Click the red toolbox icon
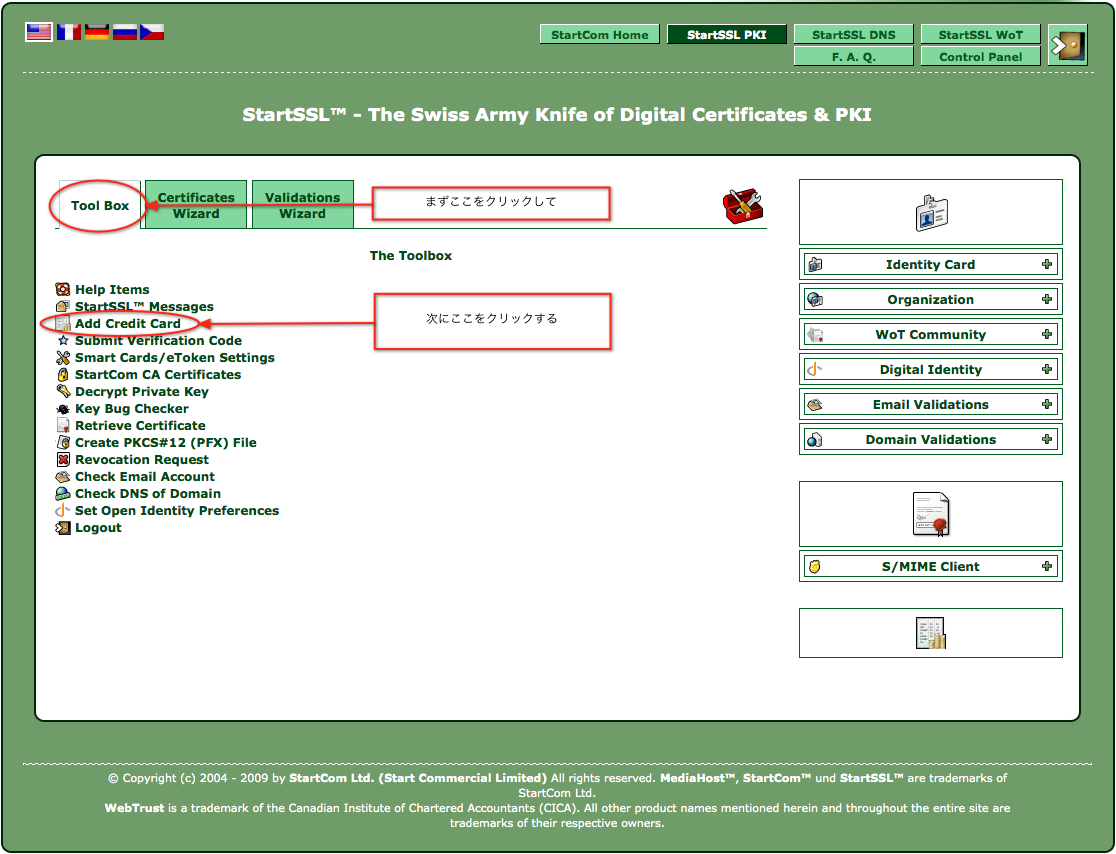The height and width of the screenshot is (854, 1116). pyautogui.click(x=742, y=206)
